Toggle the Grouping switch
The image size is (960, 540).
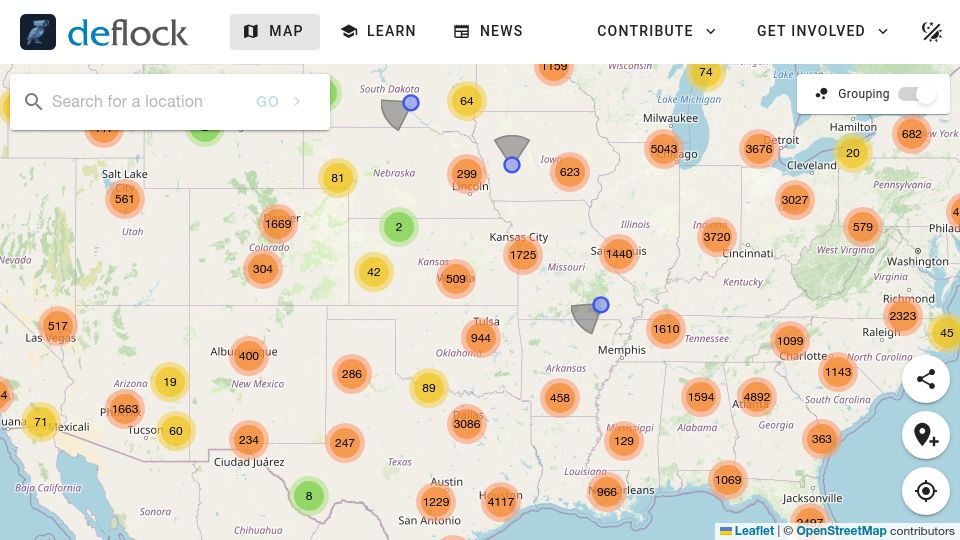pyautogui.click(x=917, y=94)
